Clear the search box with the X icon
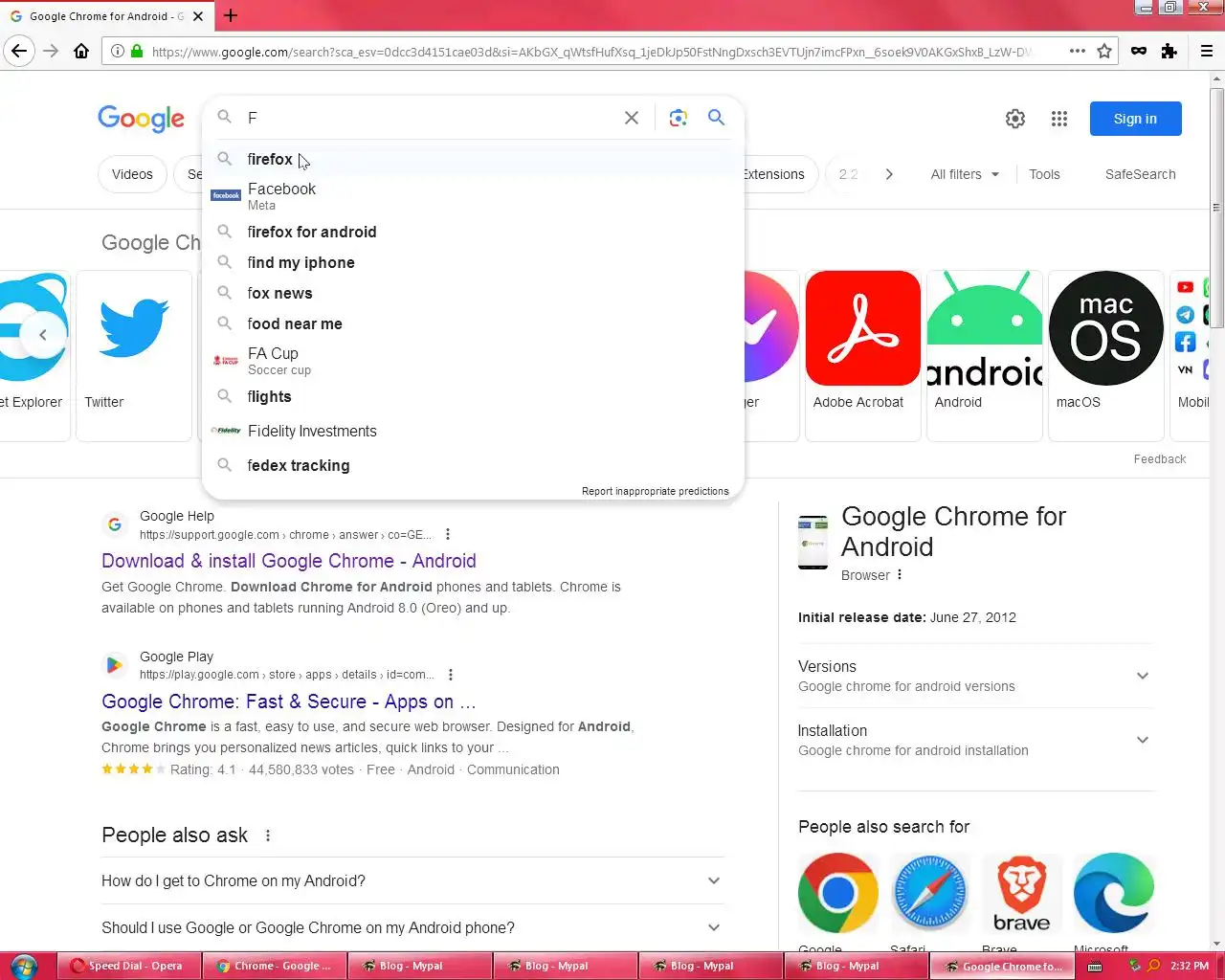1225x980 pixels. click(632, 118)
